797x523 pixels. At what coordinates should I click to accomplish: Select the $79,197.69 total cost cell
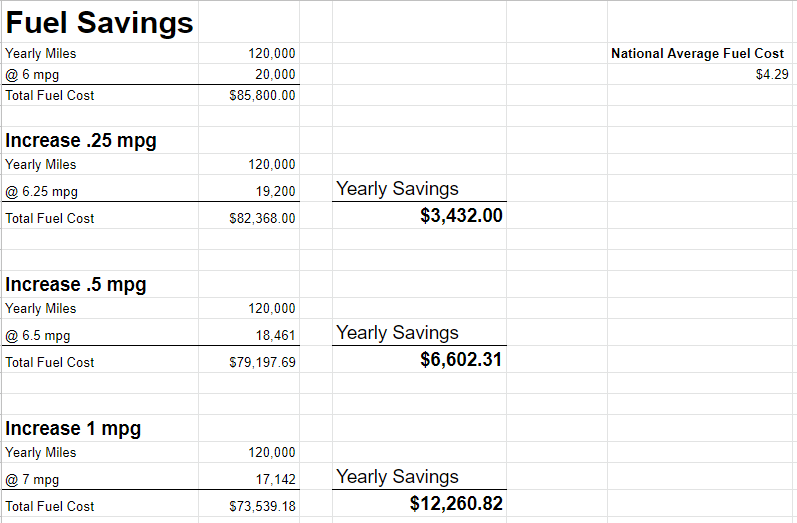point(262,362)
